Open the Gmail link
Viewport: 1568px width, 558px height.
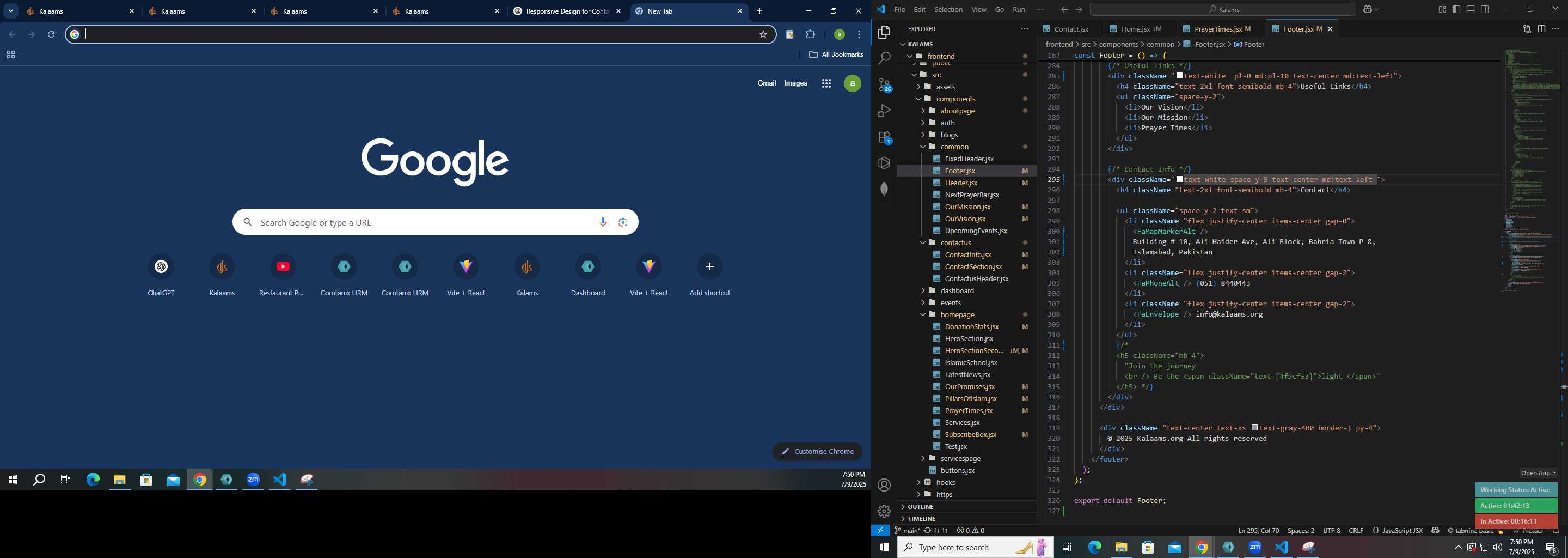coord(767,83)
